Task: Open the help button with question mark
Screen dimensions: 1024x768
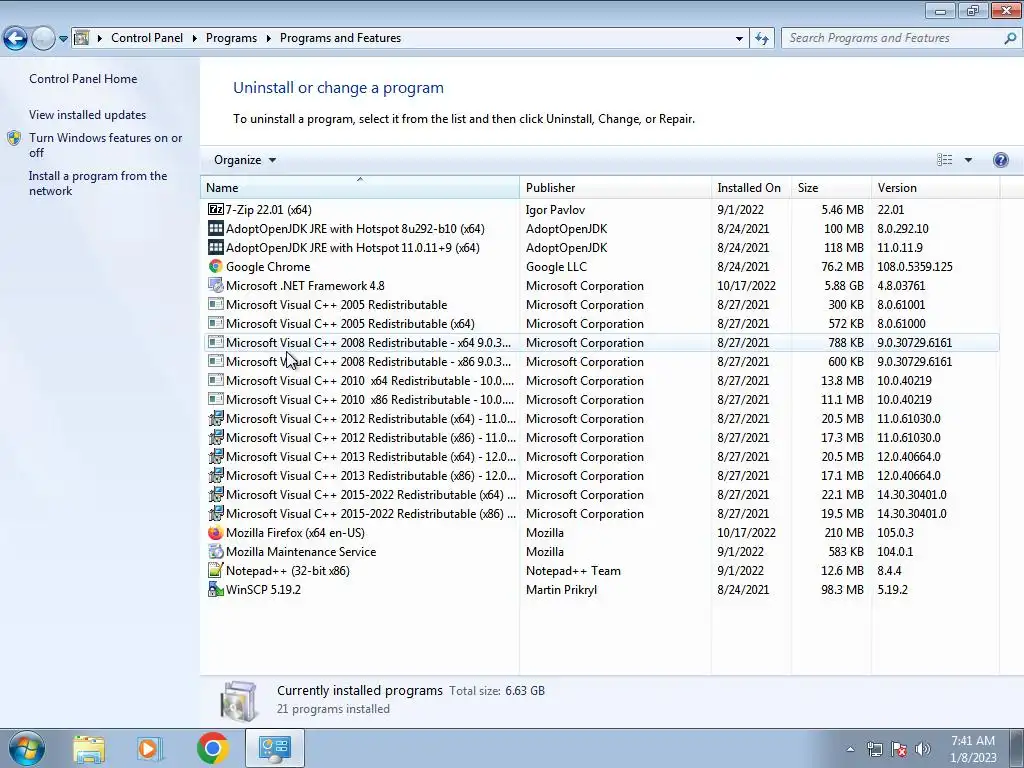Action: [1000, 160]
